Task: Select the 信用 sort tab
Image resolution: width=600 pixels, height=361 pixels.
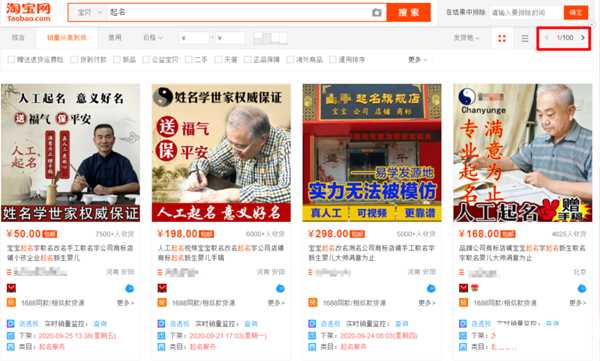Action: pyautogui.click(x=115, y=37)
